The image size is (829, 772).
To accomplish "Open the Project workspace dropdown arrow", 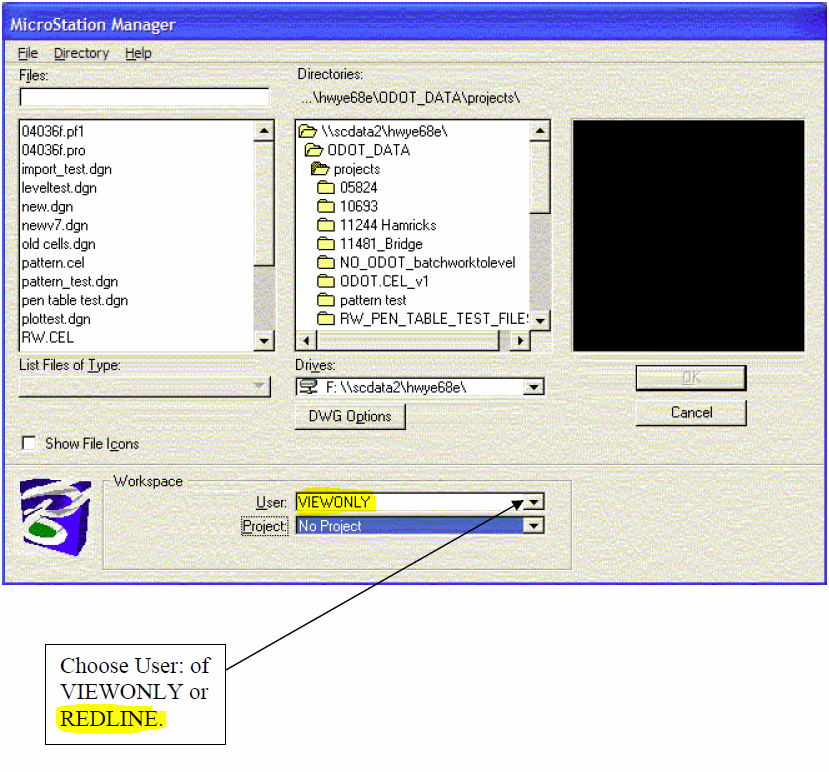I will pos(533,526).
